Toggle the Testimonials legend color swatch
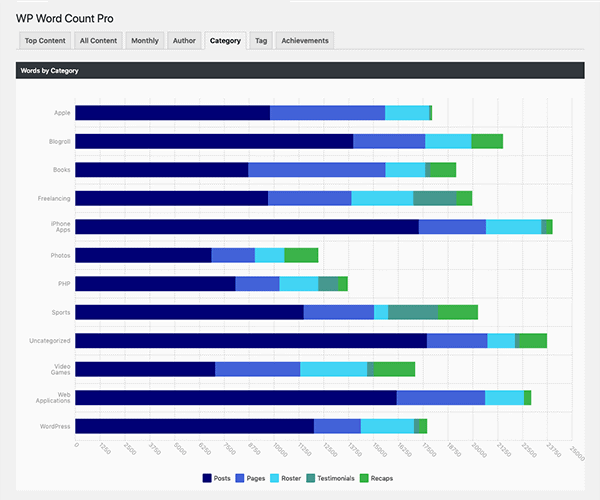Viewport: 600px width, 500px height. tap(311, 478)
